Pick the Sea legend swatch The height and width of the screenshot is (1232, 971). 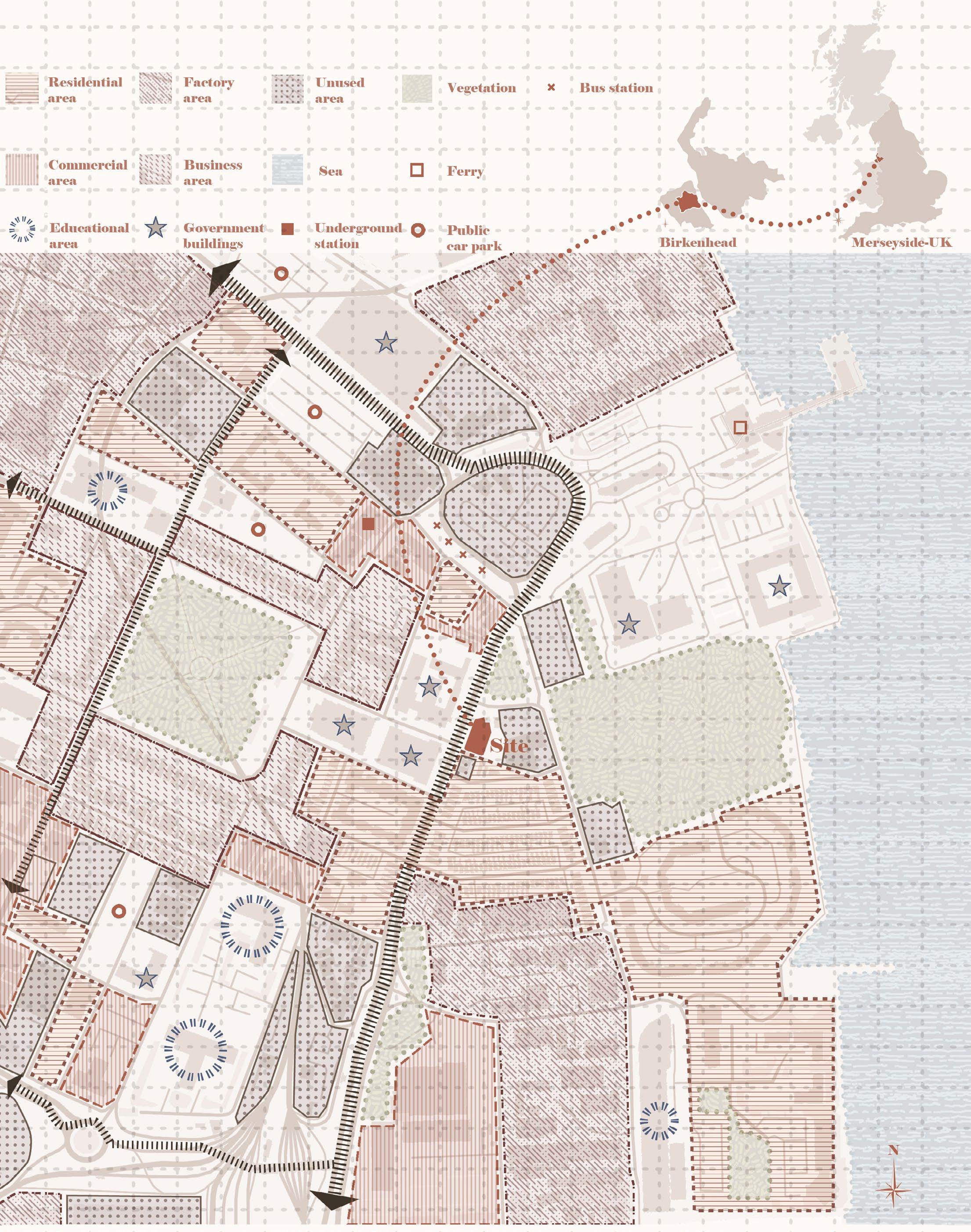coord(288,170)
